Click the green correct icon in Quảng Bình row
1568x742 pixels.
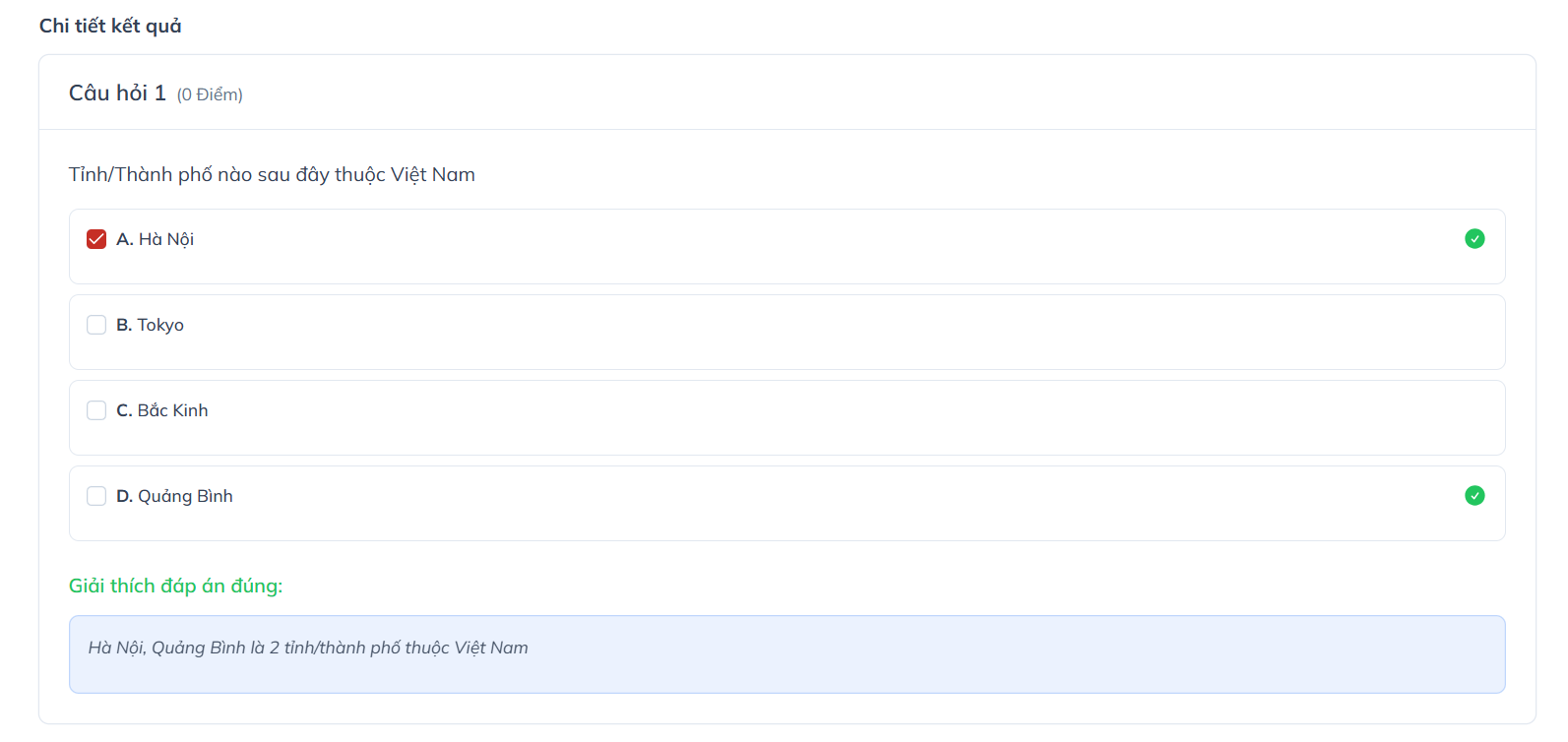click(x=1474, y=496)
